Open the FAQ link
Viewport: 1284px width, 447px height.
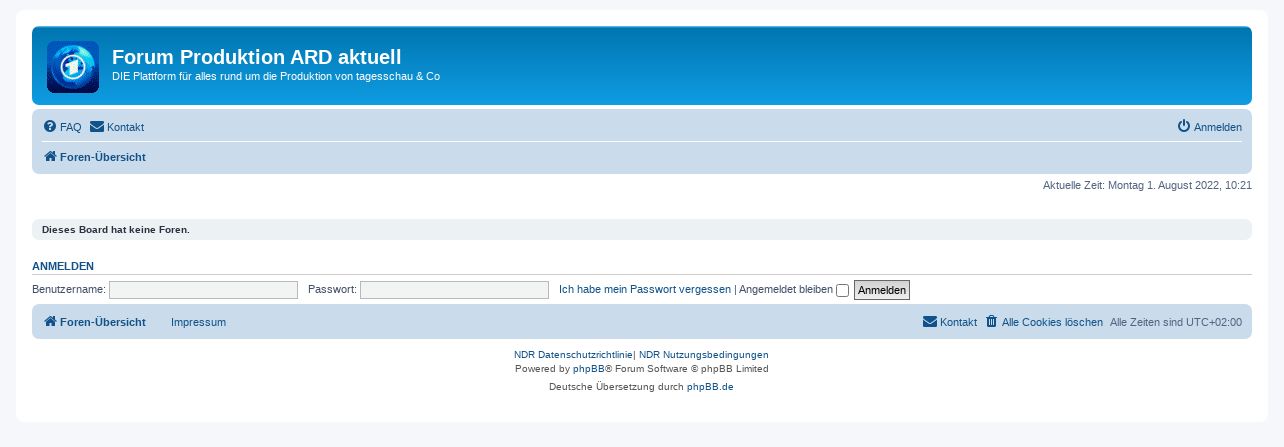pos(70,127)
